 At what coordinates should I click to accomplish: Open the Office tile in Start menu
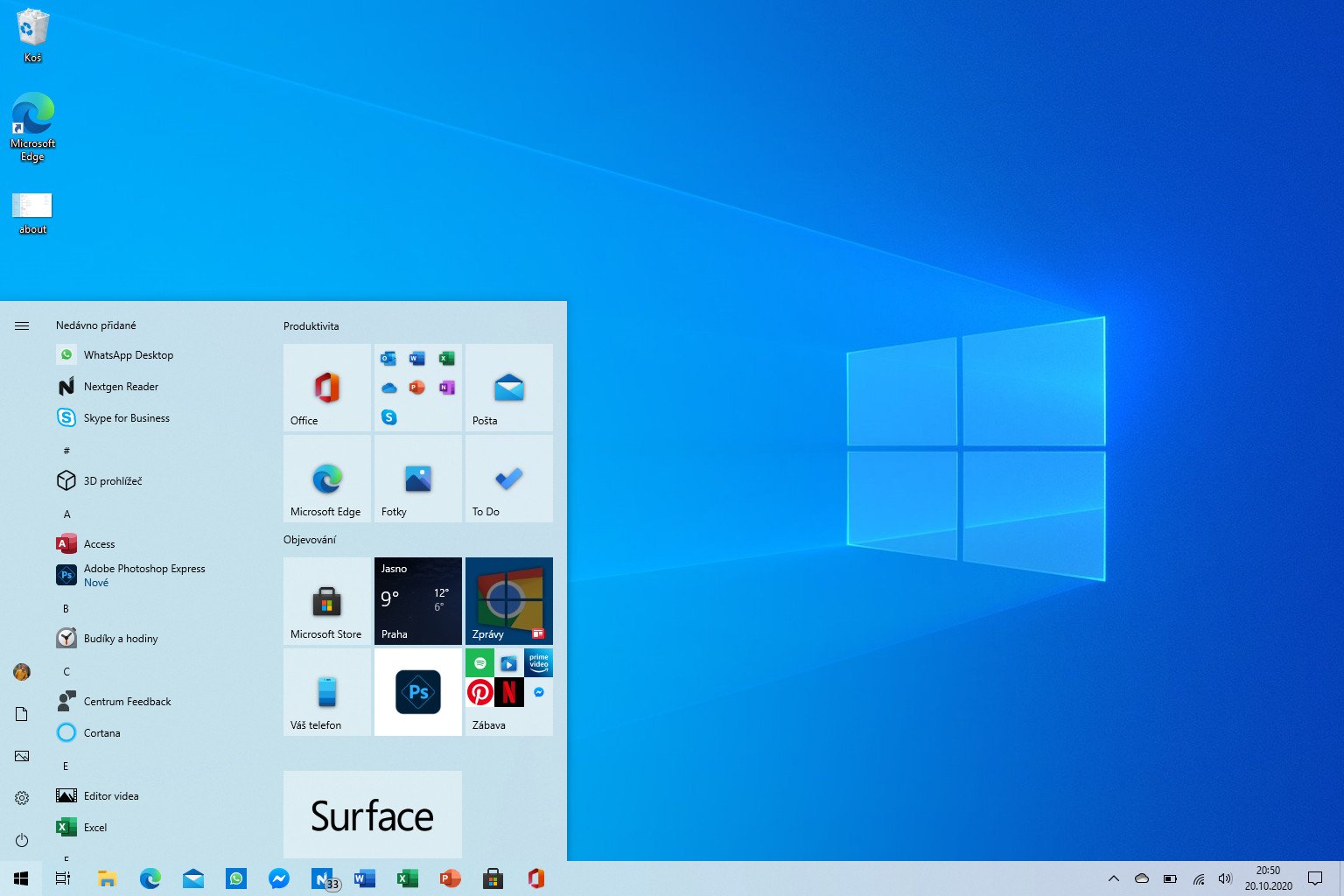coord(327,388)
